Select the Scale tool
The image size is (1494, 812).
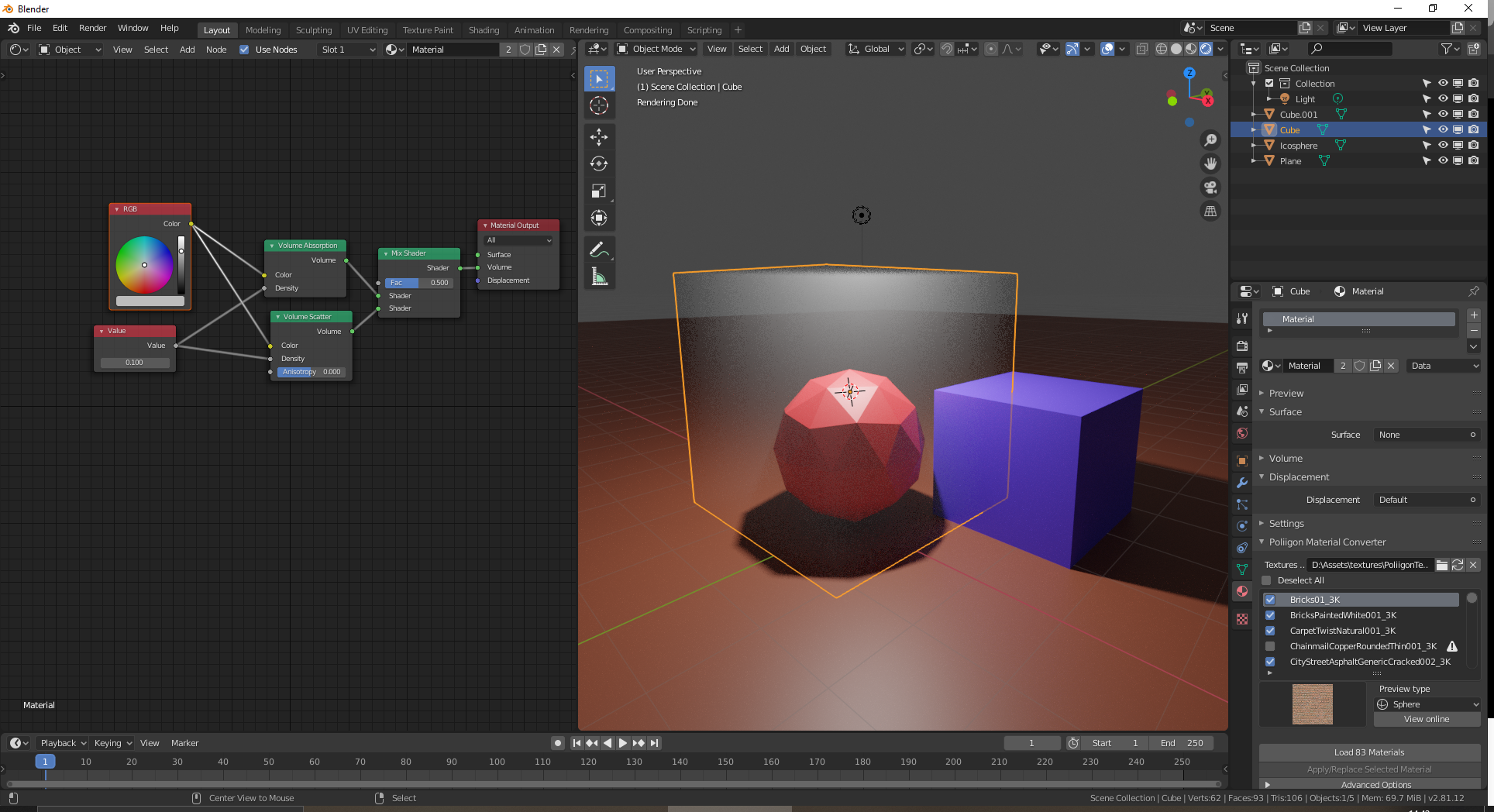point(599,190)
